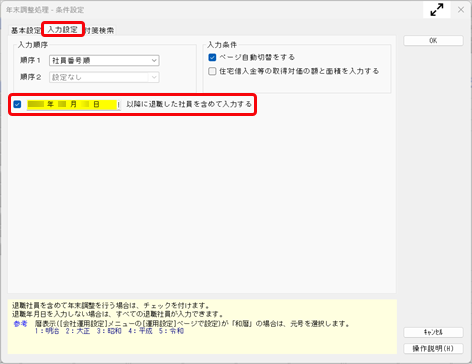Toggle ページ自動切替をする checkbox
Viewport: 472px width, 364px height.
212,57
